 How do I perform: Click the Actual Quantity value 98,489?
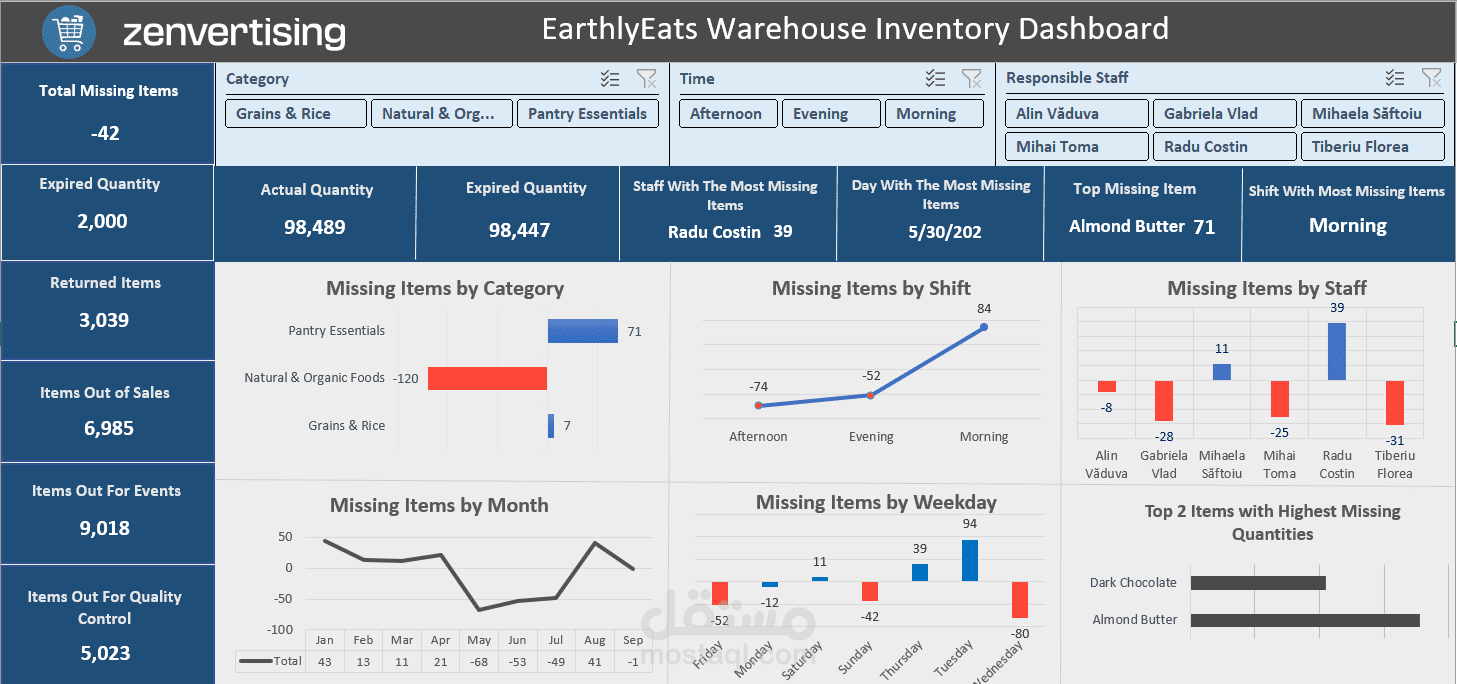(x=315, y=228)
